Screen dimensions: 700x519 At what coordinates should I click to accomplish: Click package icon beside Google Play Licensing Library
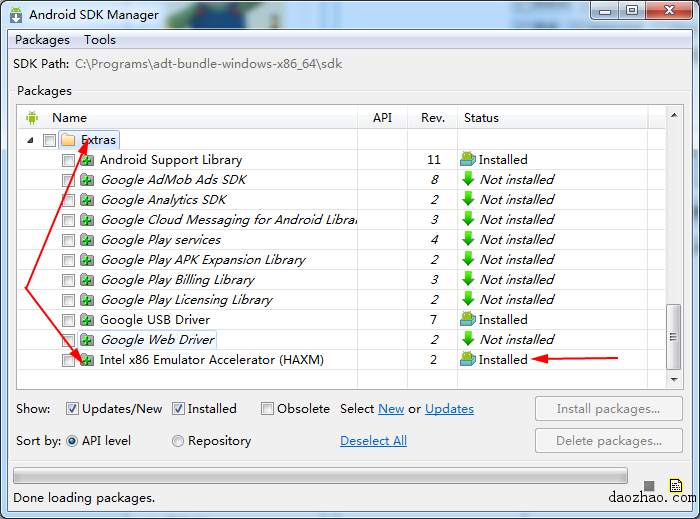(87, 300)
